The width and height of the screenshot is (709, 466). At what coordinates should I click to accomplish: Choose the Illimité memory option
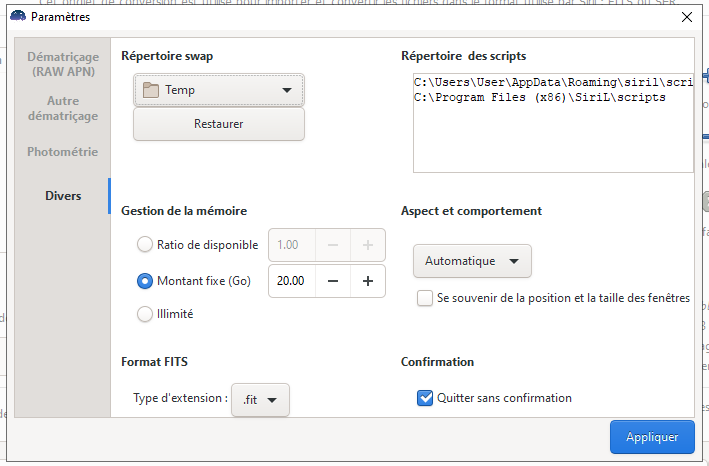click(145, 314)
